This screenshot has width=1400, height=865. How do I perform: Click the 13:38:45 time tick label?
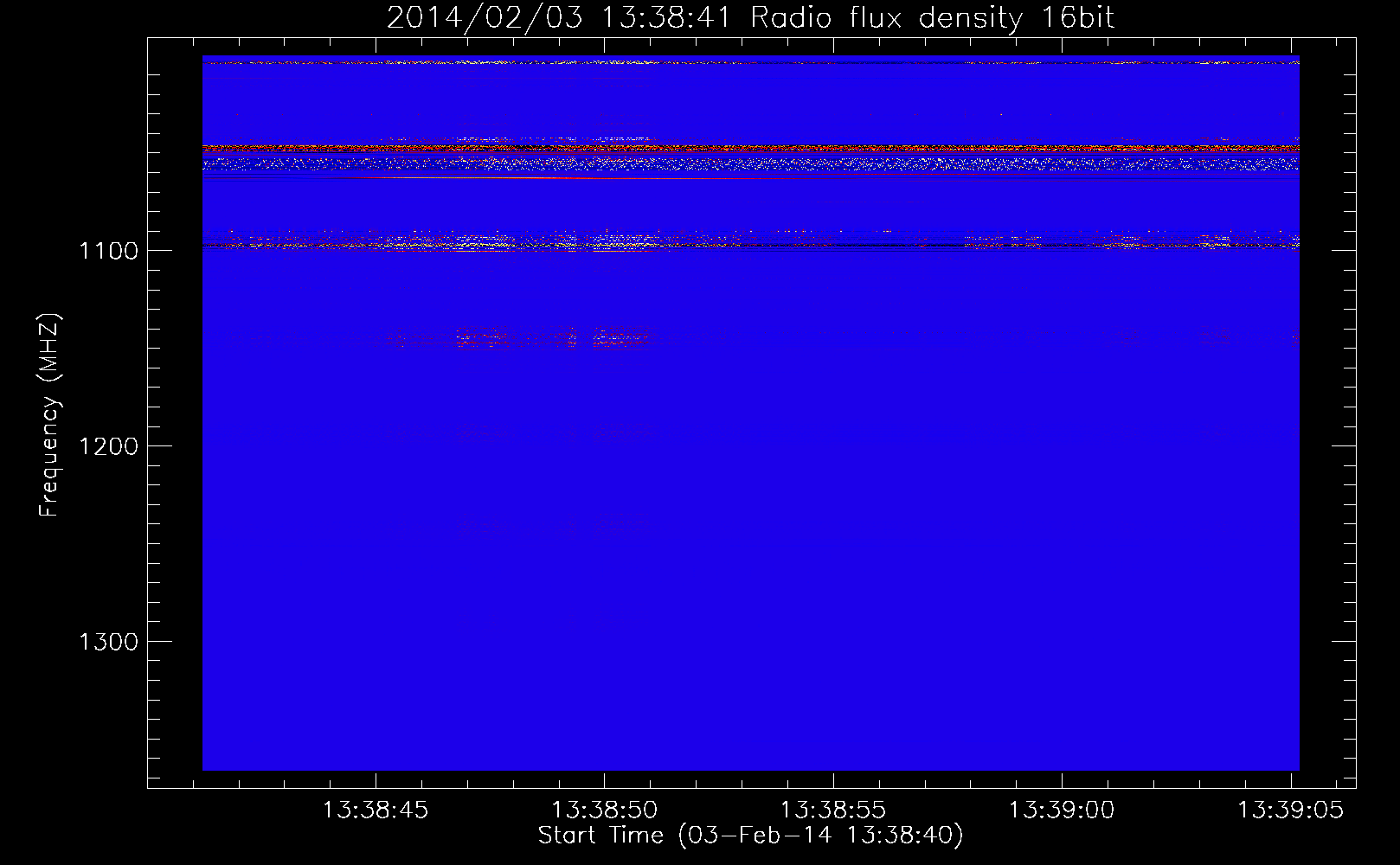pos(376,811)
